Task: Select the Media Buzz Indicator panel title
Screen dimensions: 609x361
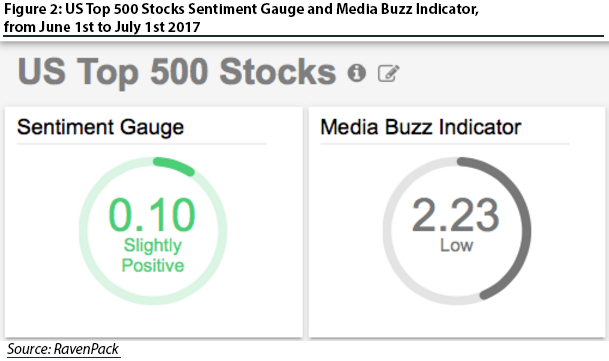Action: [x=421, y=127]
